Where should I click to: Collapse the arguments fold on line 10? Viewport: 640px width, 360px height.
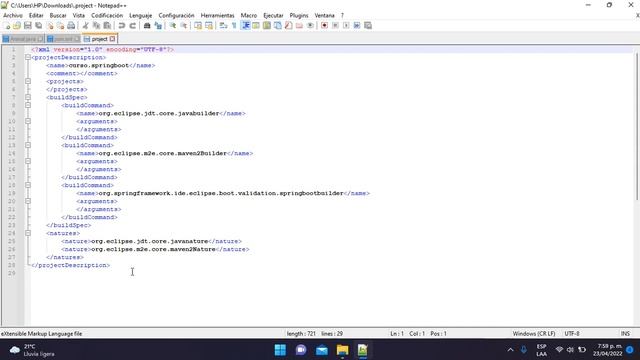tap(28, 121)
